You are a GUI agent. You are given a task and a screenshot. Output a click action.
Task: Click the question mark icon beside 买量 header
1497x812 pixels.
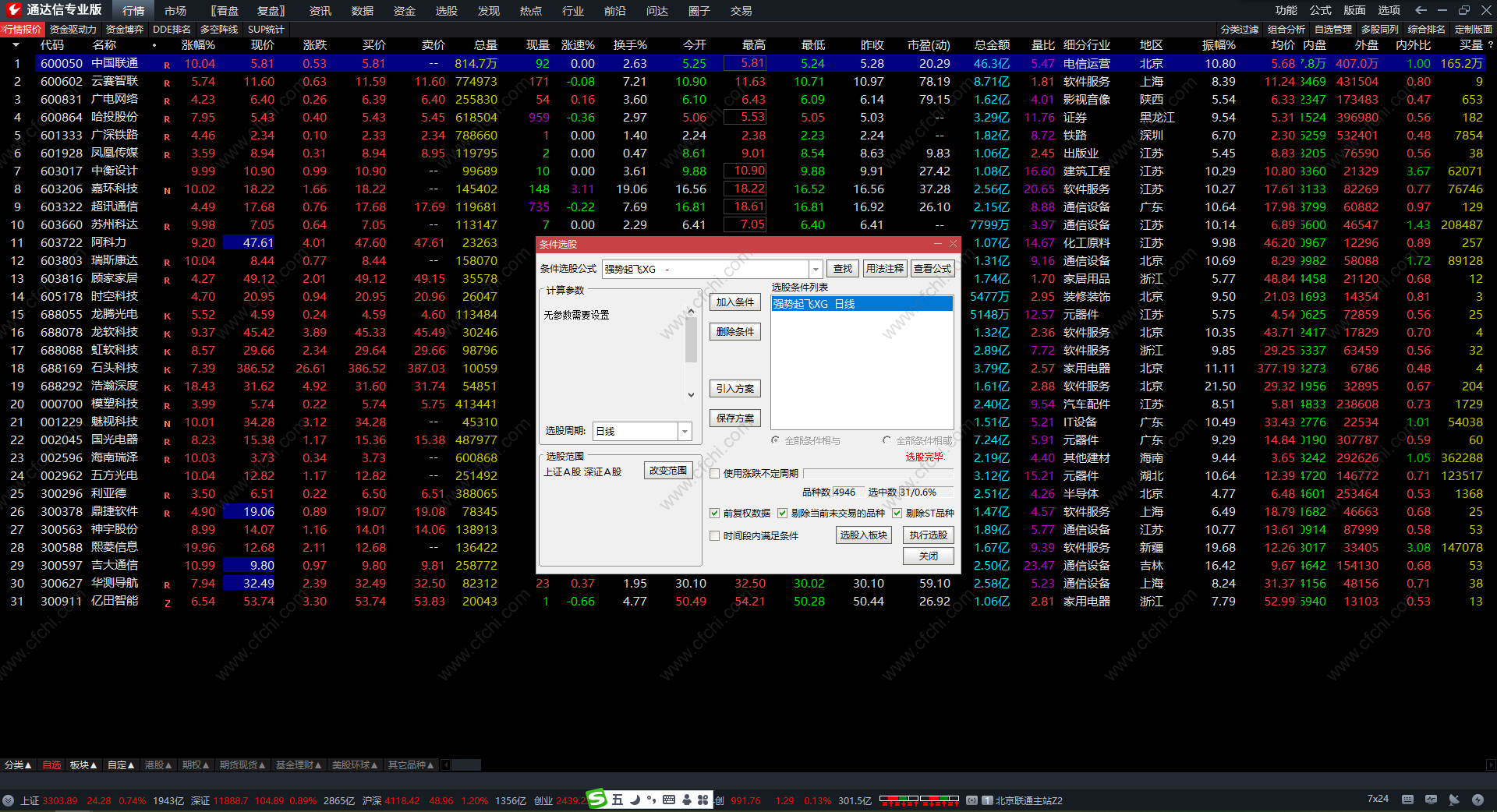(x=1491, y=45)
